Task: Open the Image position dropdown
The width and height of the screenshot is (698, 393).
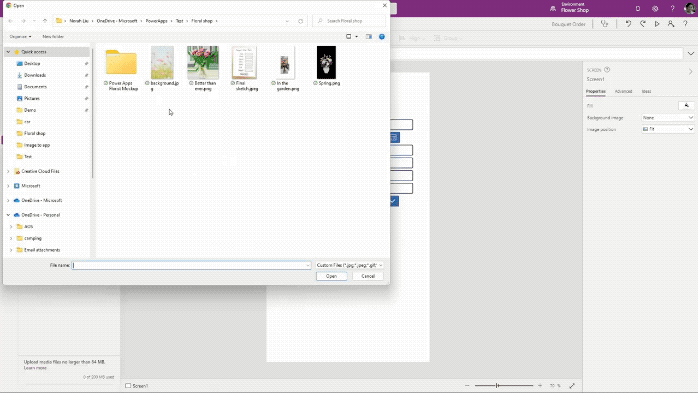Action: (x=668, y=129)
